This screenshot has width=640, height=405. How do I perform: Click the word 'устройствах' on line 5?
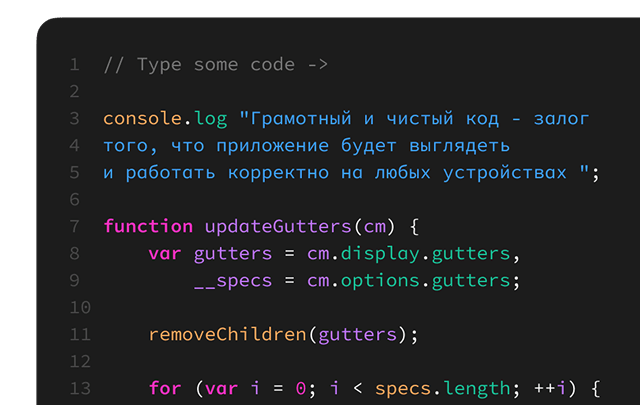pyautogui.click(x=505, y=173)
